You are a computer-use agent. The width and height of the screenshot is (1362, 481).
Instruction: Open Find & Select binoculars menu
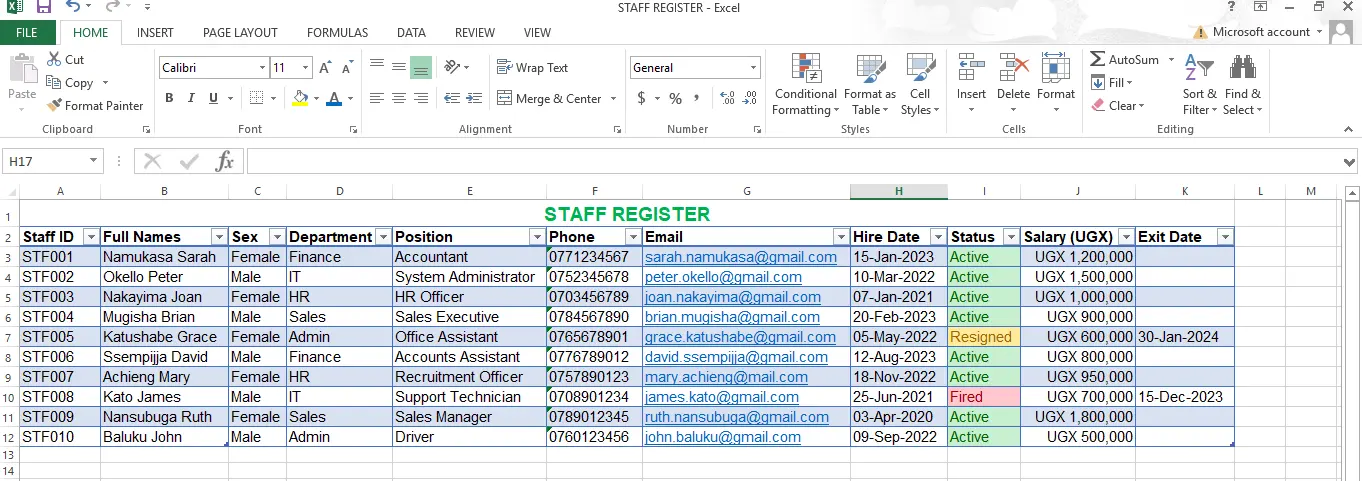pos(1242,84)
